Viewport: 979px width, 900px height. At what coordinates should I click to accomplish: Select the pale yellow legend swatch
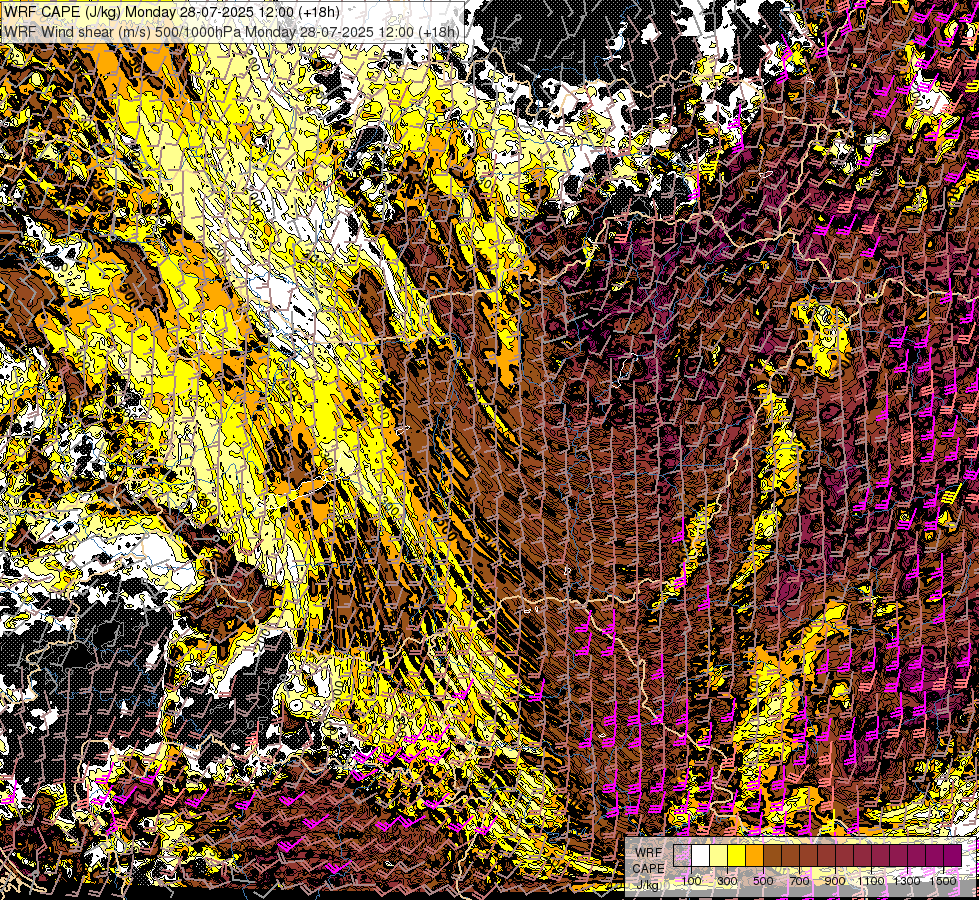pos(719,855)
